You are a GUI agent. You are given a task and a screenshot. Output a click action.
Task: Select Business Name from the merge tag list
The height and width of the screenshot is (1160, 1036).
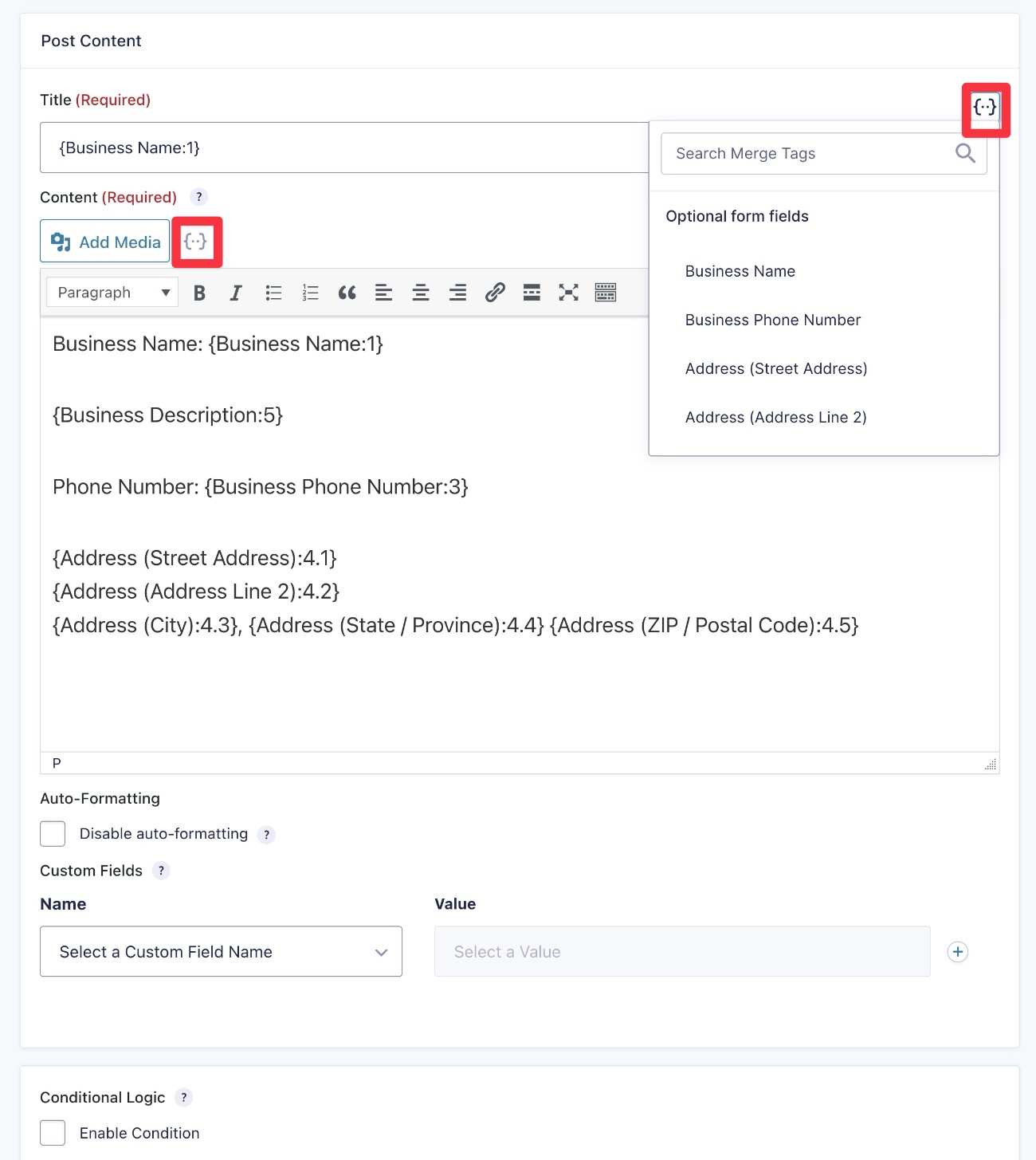coord(740,271)
